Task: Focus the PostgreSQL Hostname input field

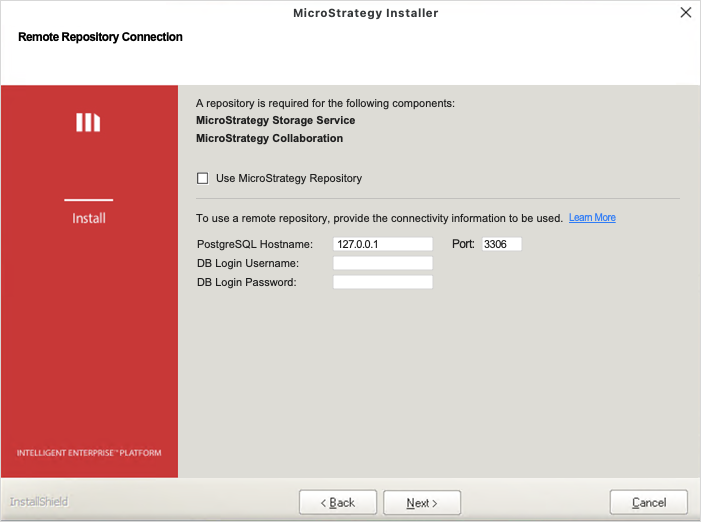Action: pos(382,244)
